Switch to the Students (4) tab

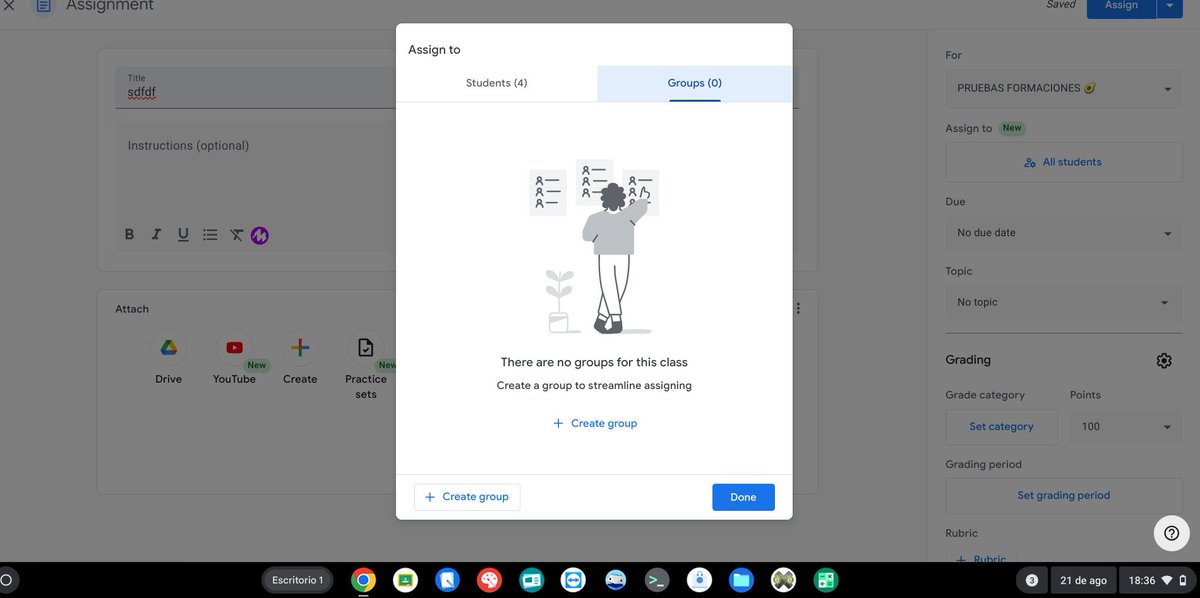(496, 83)
